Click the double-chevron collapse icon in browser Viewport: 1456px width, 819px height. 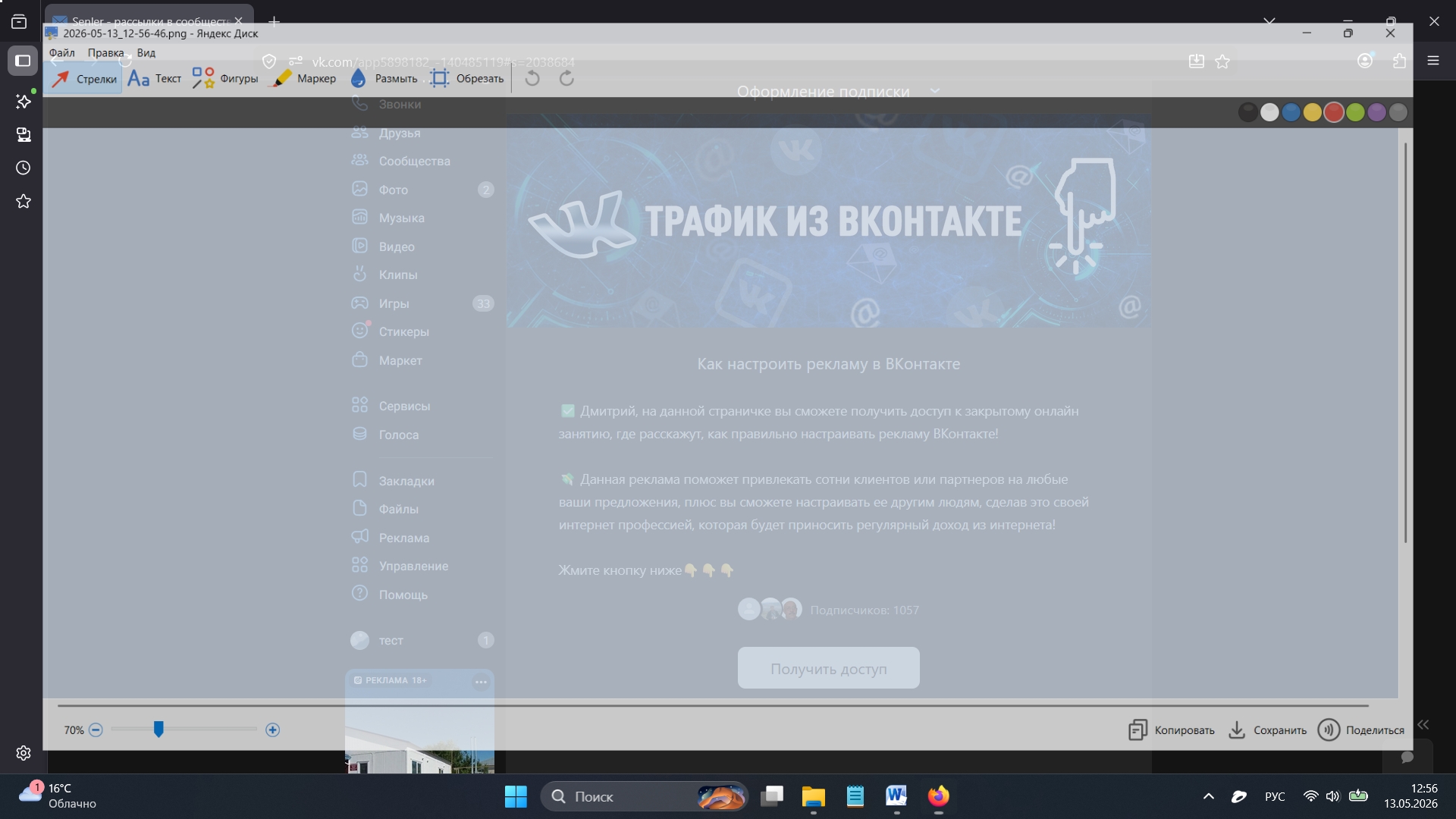[1423, 725]
